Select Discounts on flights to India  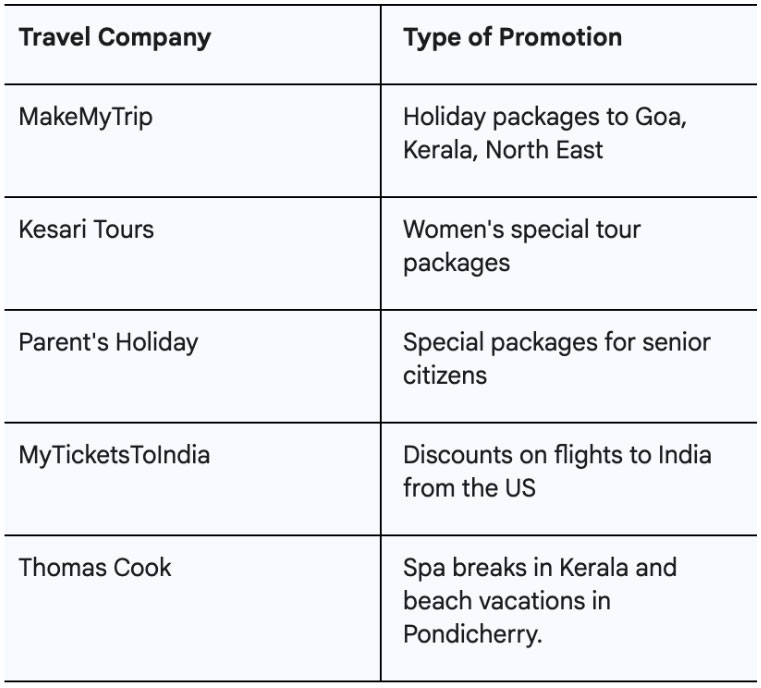coord(557,455)
